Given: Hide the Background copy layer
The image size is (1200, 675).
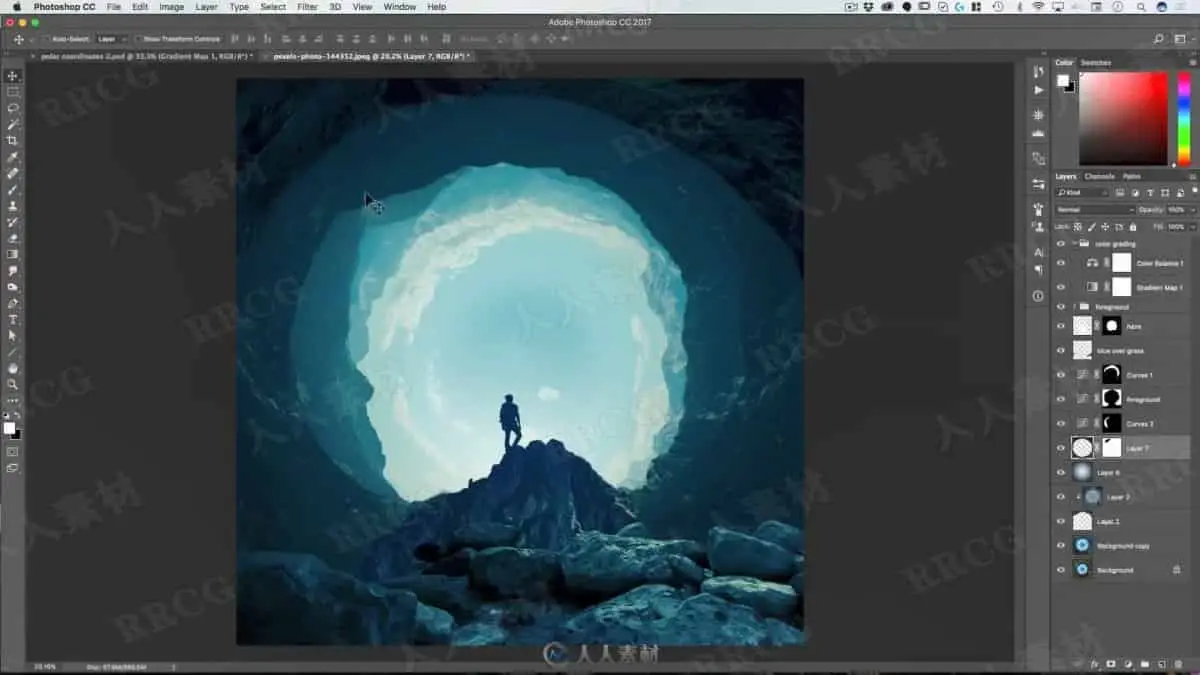Looking at the screenshot, I should [x=1061, y=545].
